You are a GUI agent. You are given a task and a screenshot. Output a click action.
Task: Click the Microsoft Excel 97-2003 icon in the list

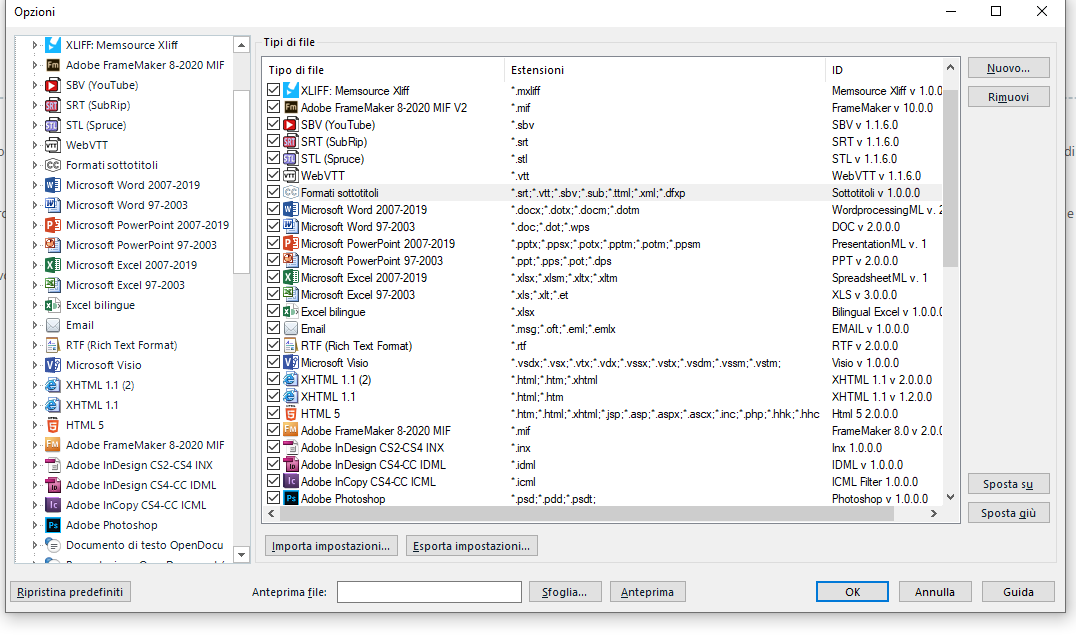click(291, 294)
